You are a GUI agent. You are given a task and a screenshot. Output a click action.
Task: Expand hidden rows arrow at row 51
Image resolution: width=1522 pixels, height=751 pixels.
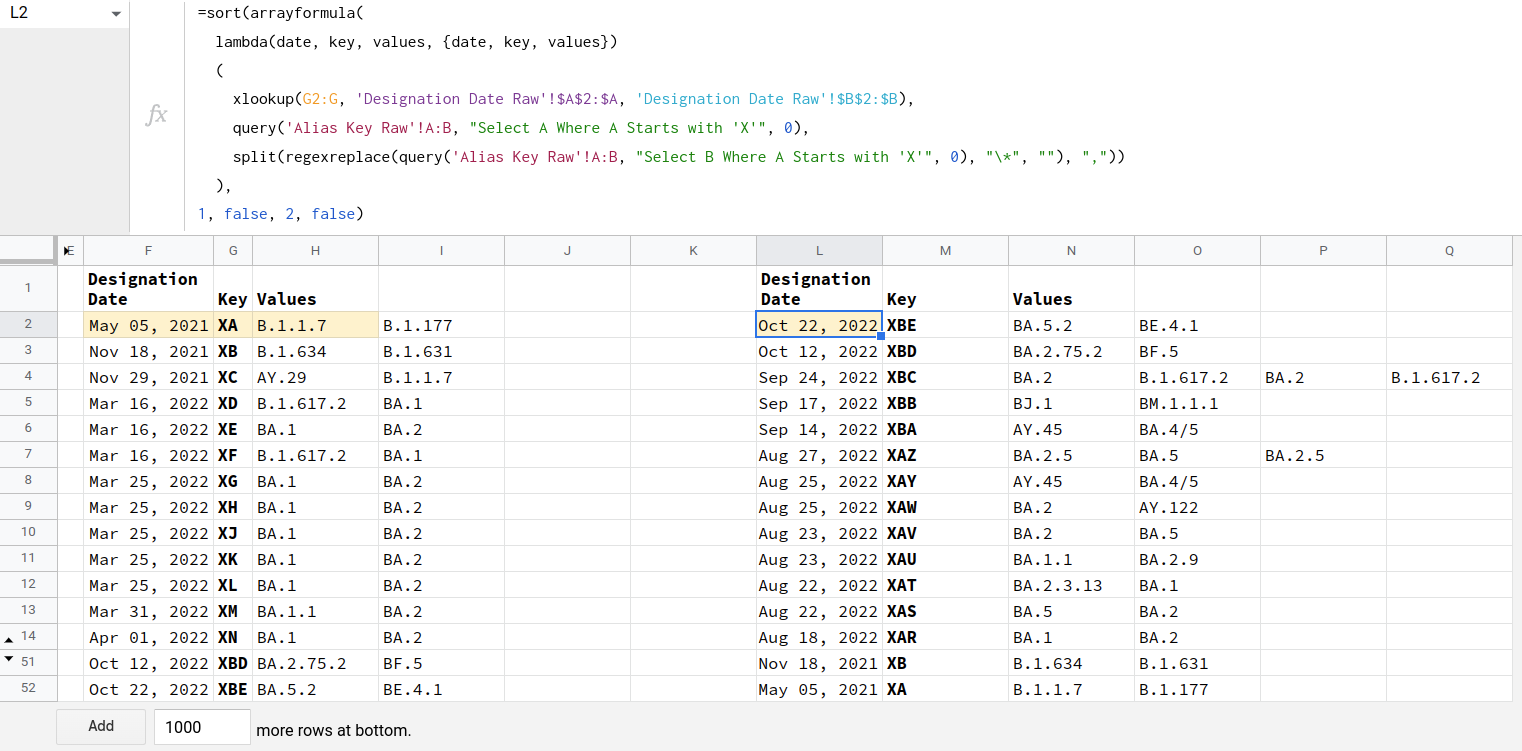pyautogui.click(x=9, y=659)
